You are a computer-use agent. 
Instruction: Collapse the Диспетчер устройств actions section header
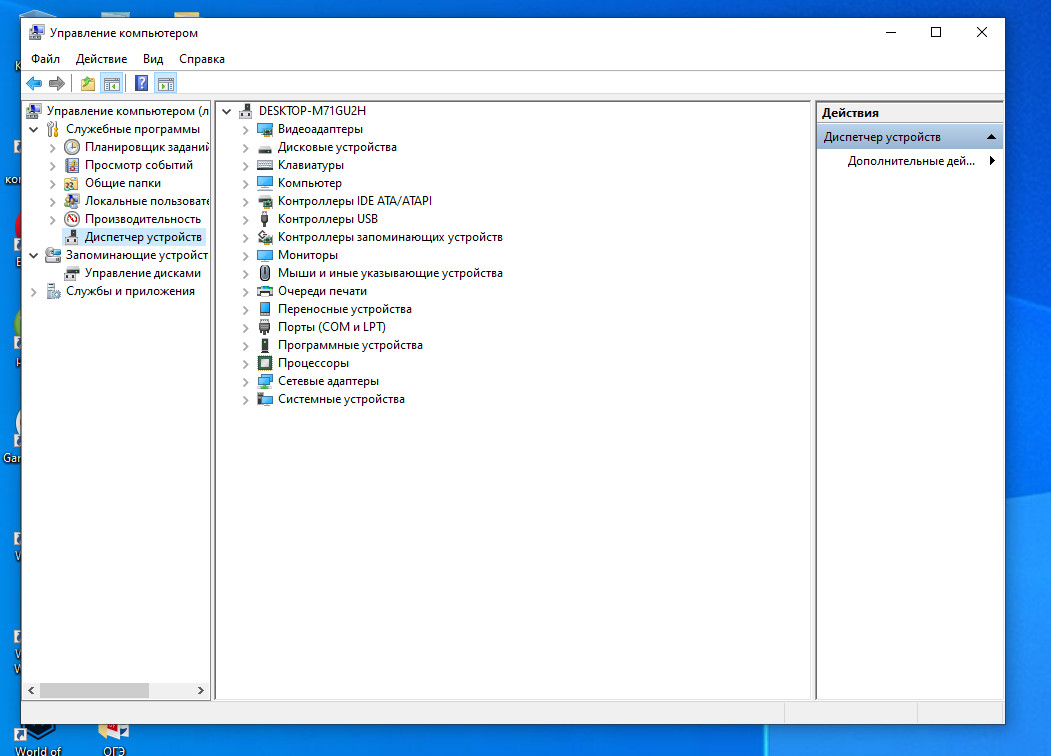tap(991, 137)
